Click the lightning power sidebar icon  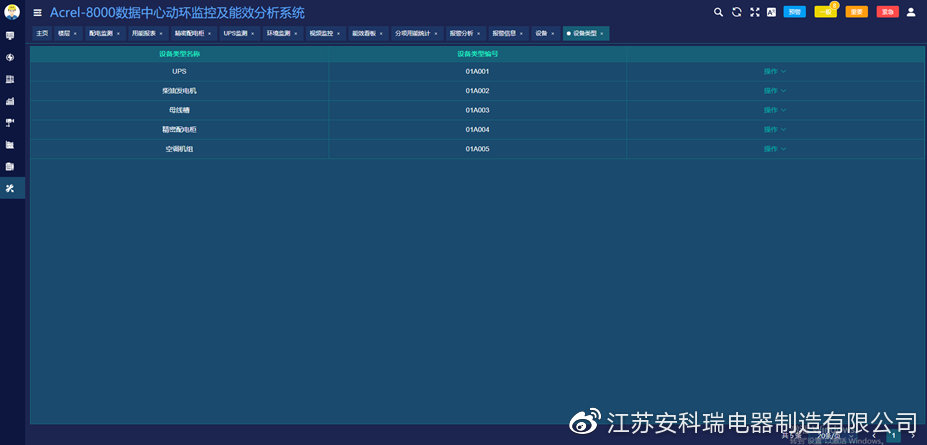point(10,57)
